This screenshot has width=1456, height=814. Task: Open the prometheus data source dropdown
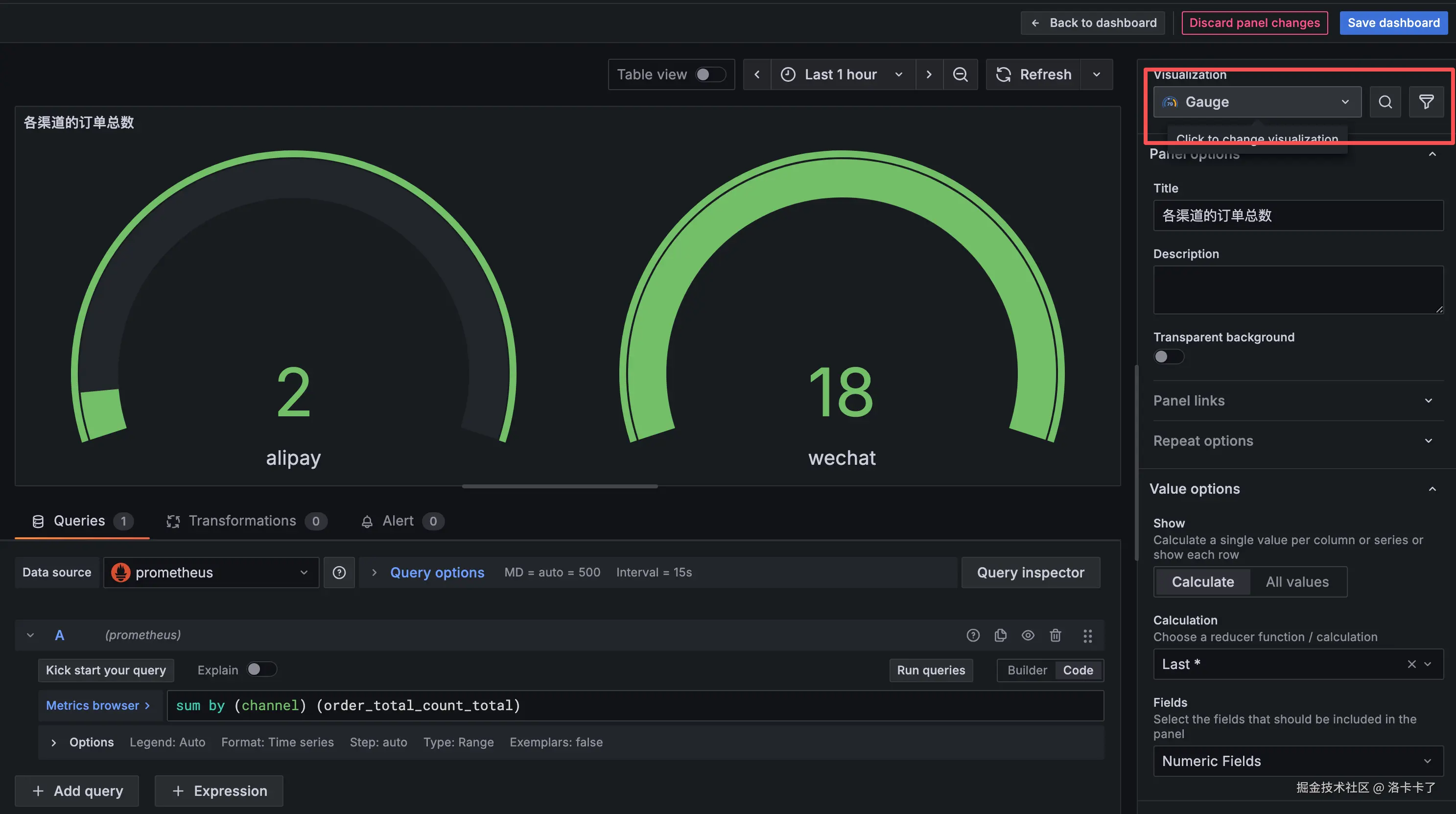211,573
